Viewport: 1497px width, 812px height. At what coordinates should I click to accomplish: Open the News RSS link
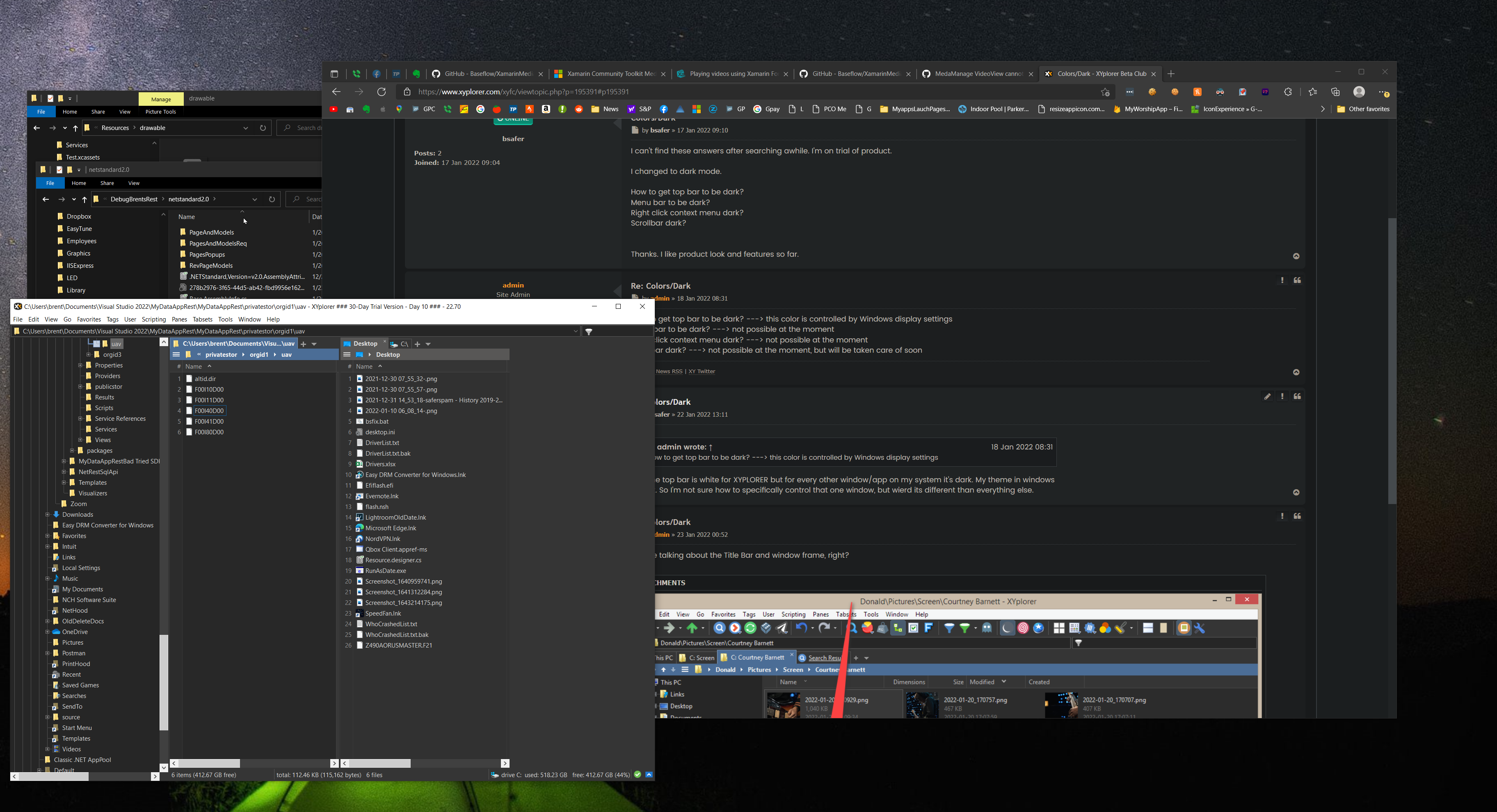(x=669, y=372)
